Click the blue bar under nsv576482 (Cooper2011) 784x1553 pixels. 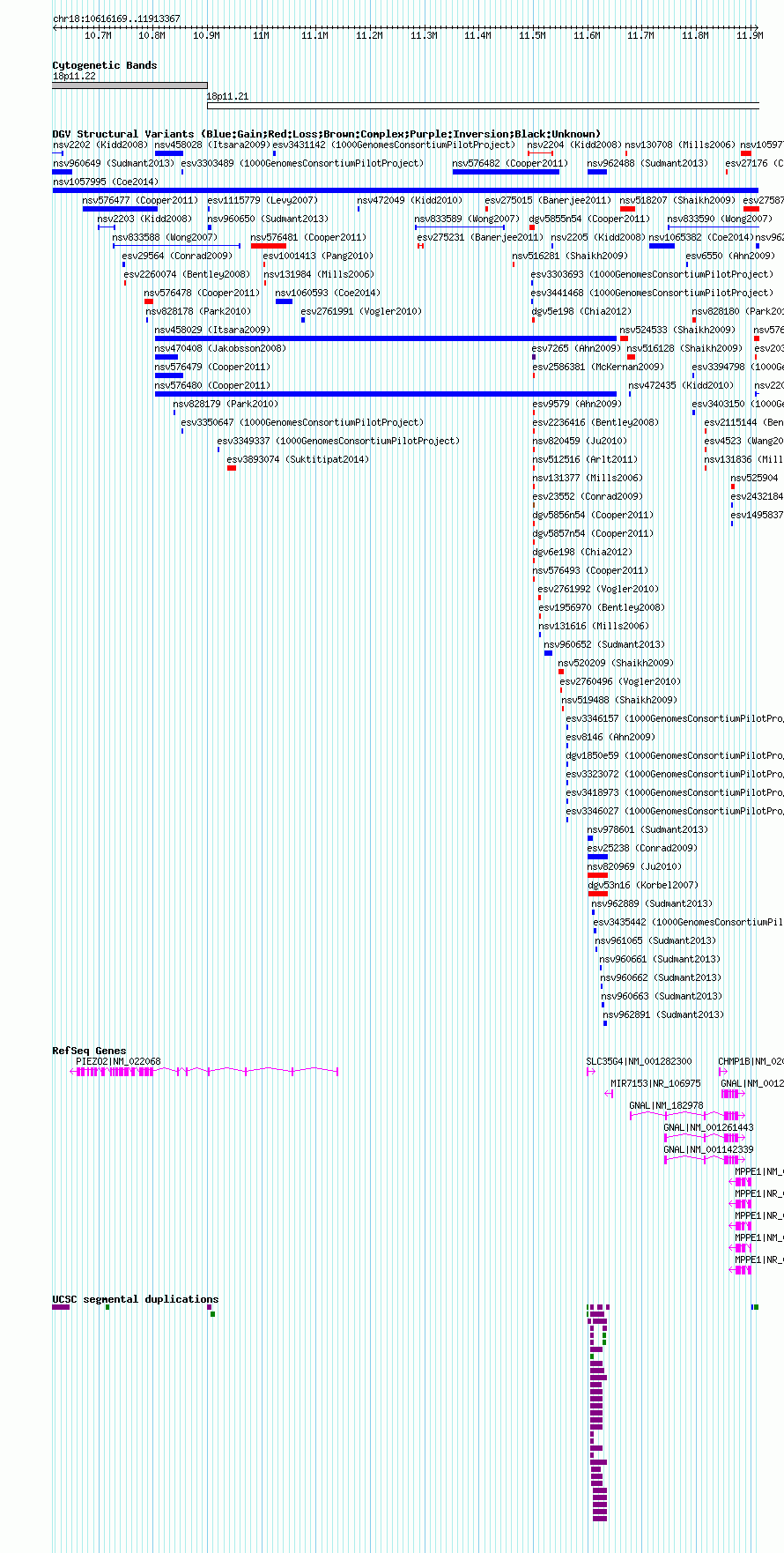(506, 172)
